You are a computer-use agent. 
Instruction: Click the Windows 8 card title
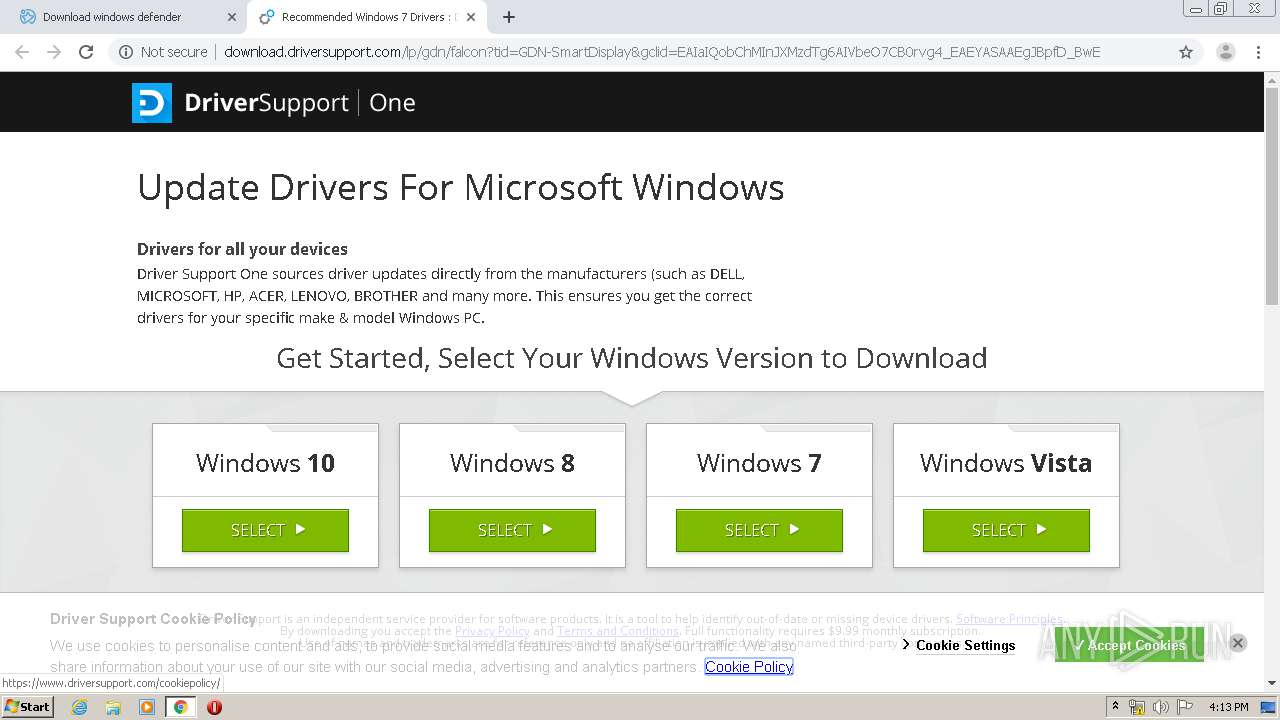pyautogui.click(x=512, y=463)
